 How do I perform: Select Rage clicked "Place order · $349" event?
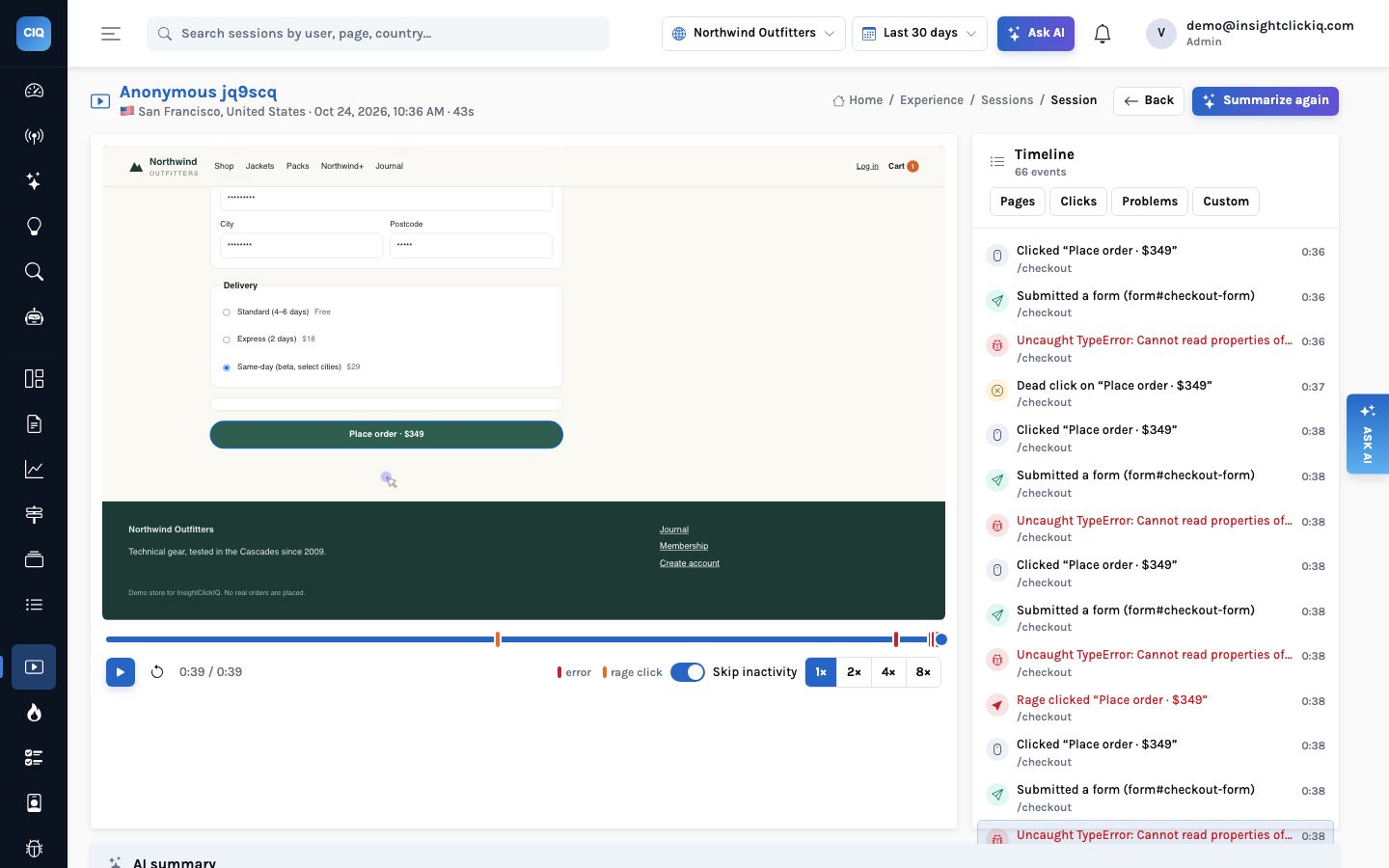(x=1156, y=707)
